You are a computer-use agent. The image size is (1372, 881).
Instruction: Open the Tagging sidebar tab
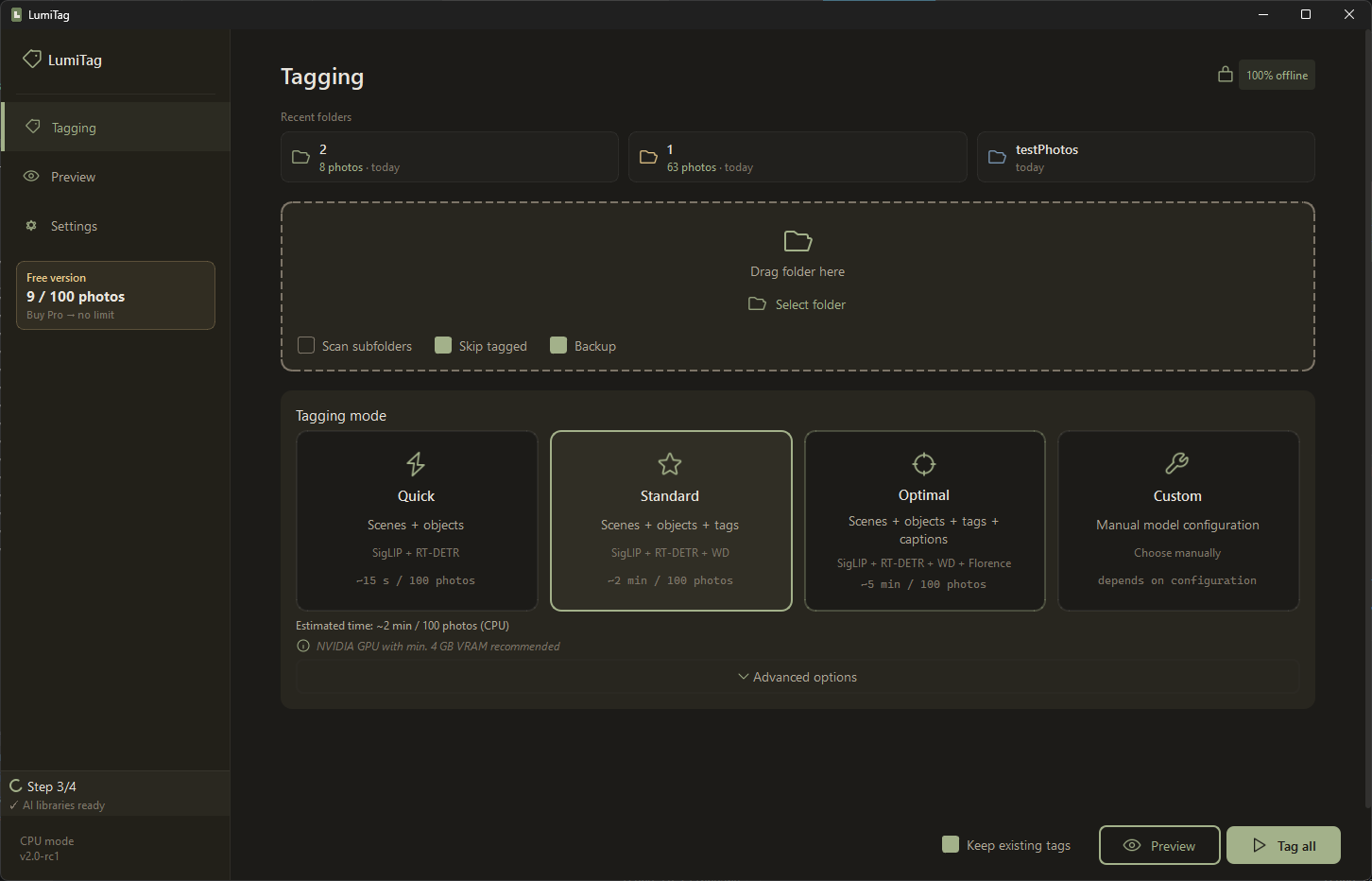tap(115, 127)
